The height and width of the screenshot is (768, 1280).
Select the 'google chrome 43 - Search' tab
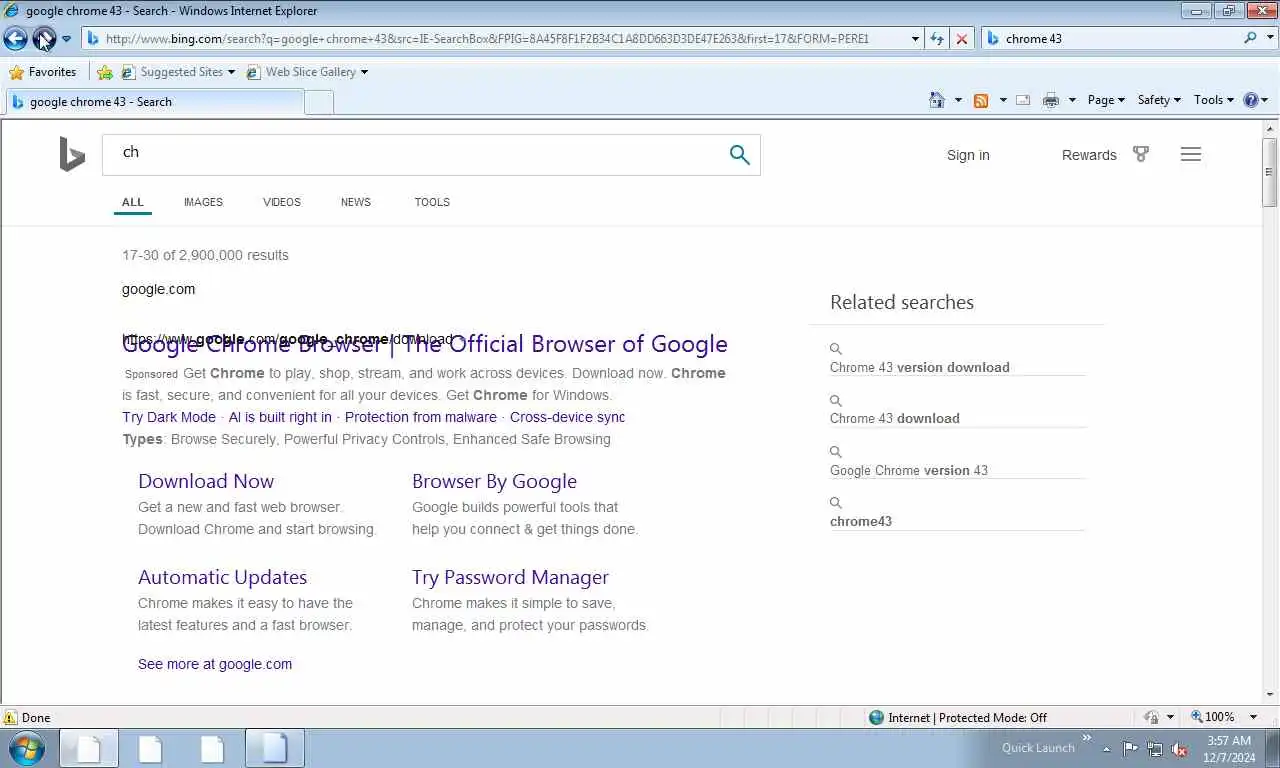154,102
